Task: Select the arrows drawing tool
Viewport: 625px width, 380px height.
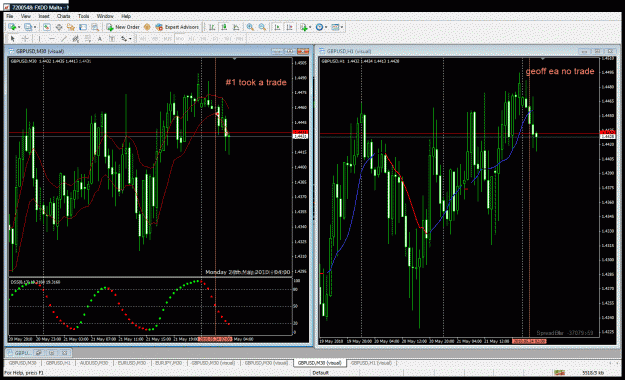Action: point(124,39)
